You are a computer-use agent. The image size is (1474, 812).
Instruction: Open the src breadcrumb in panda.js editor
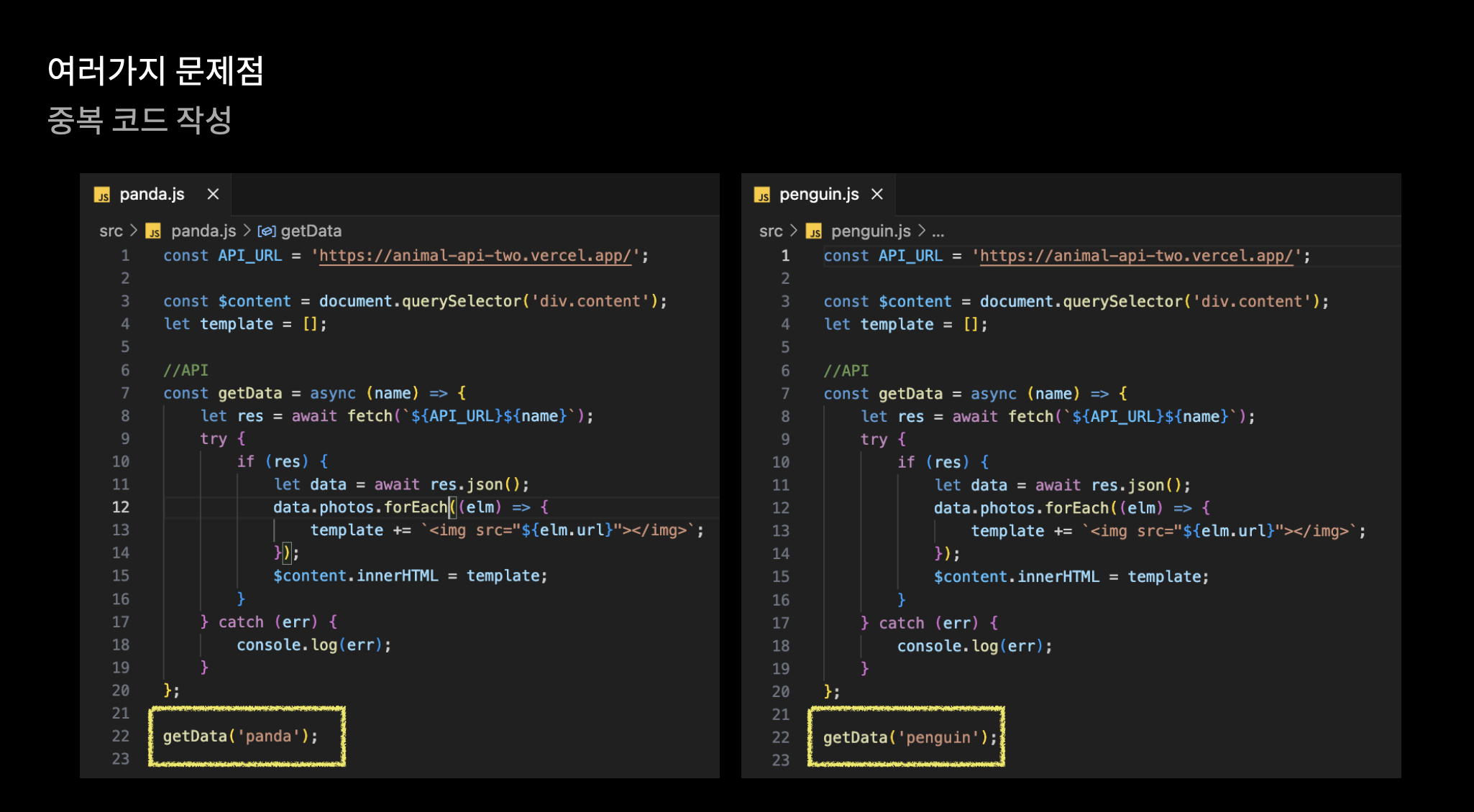[x=111, y=231]
